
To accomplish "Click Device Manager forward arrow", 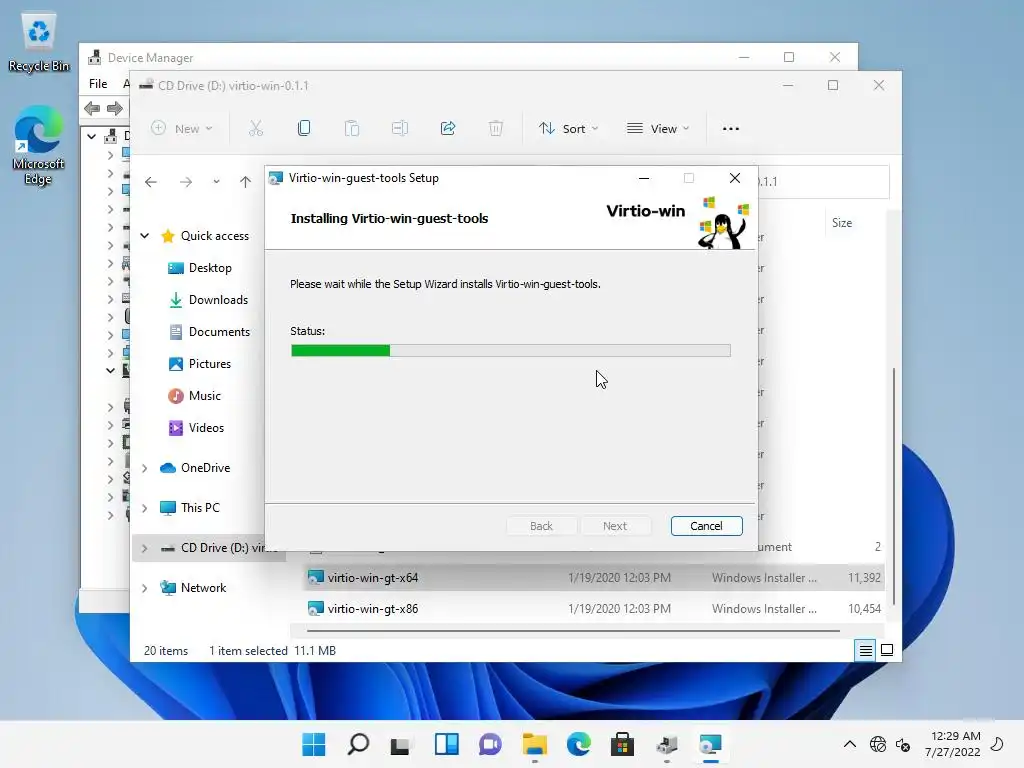I will [114, 108].
